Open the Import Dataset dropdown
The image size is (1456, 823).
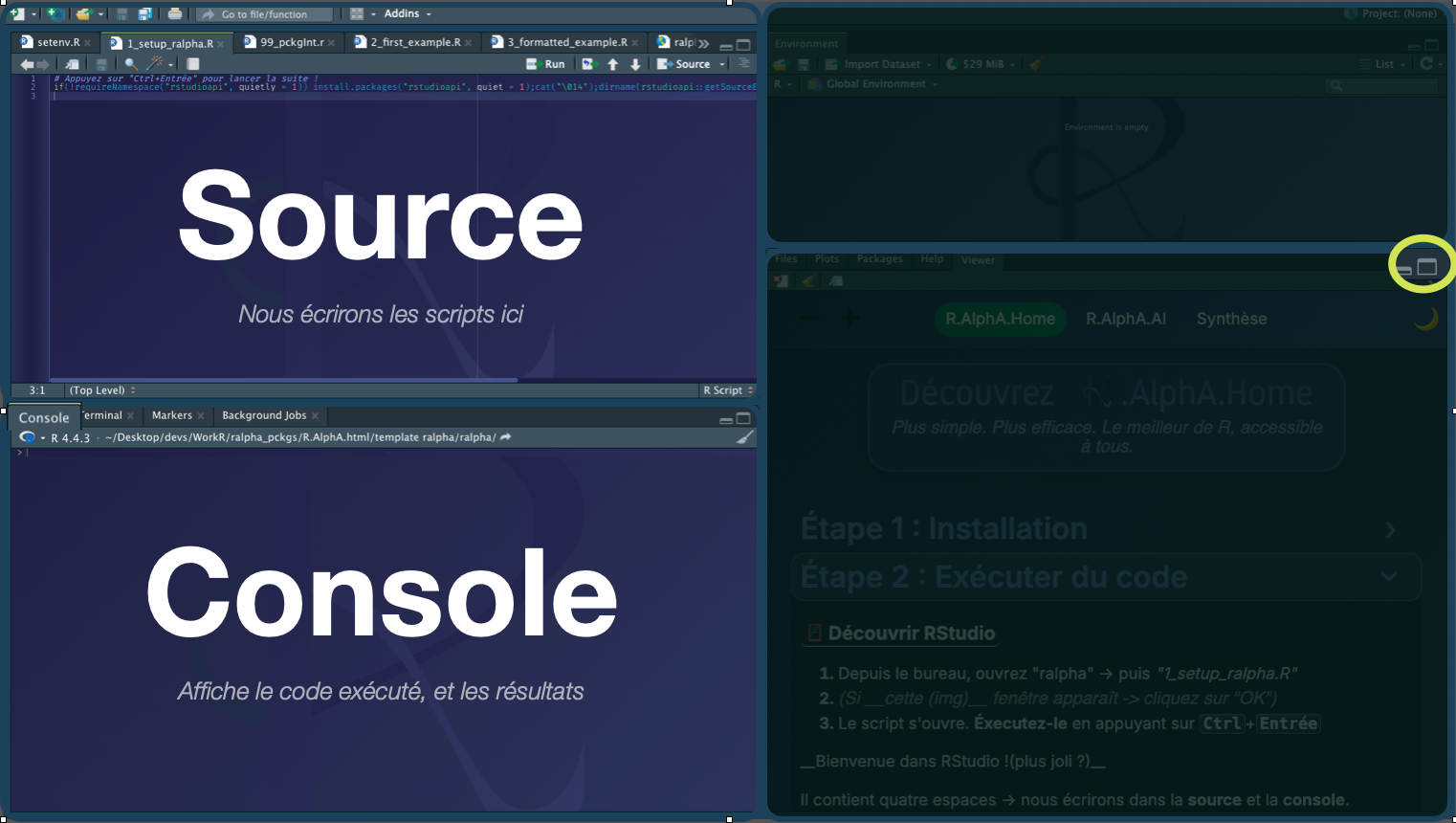click(879, 64)
